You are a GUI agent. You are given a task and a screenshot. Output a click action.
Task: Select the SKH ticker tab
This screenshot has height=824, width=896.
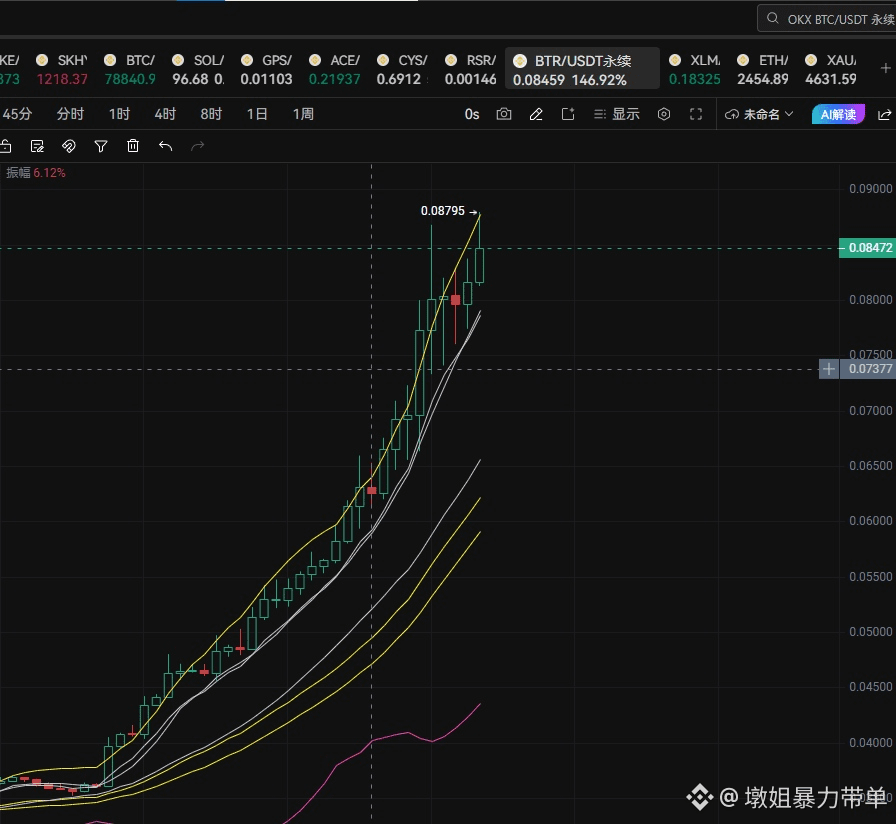coord(62,69)
